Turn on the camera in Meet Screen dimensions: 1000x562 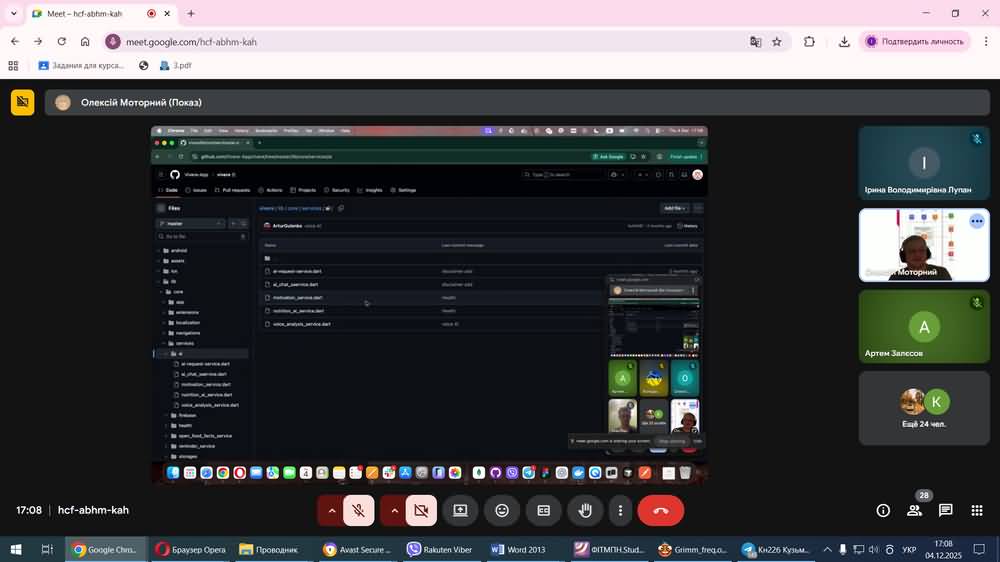click(421, 510)
